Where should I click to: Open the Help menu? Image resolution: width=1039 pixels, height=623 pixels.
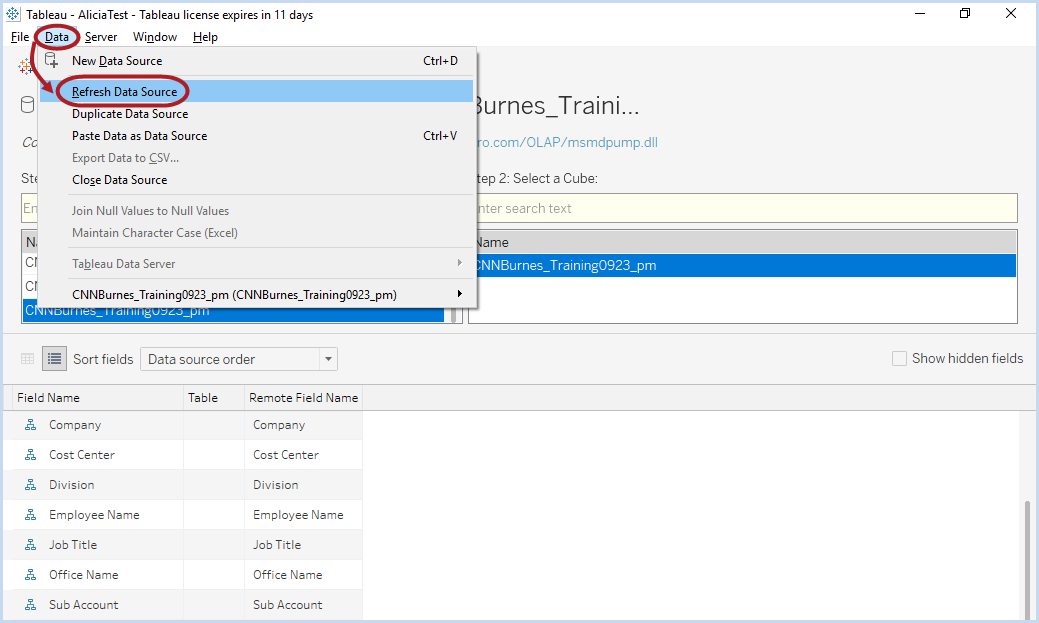205,37
